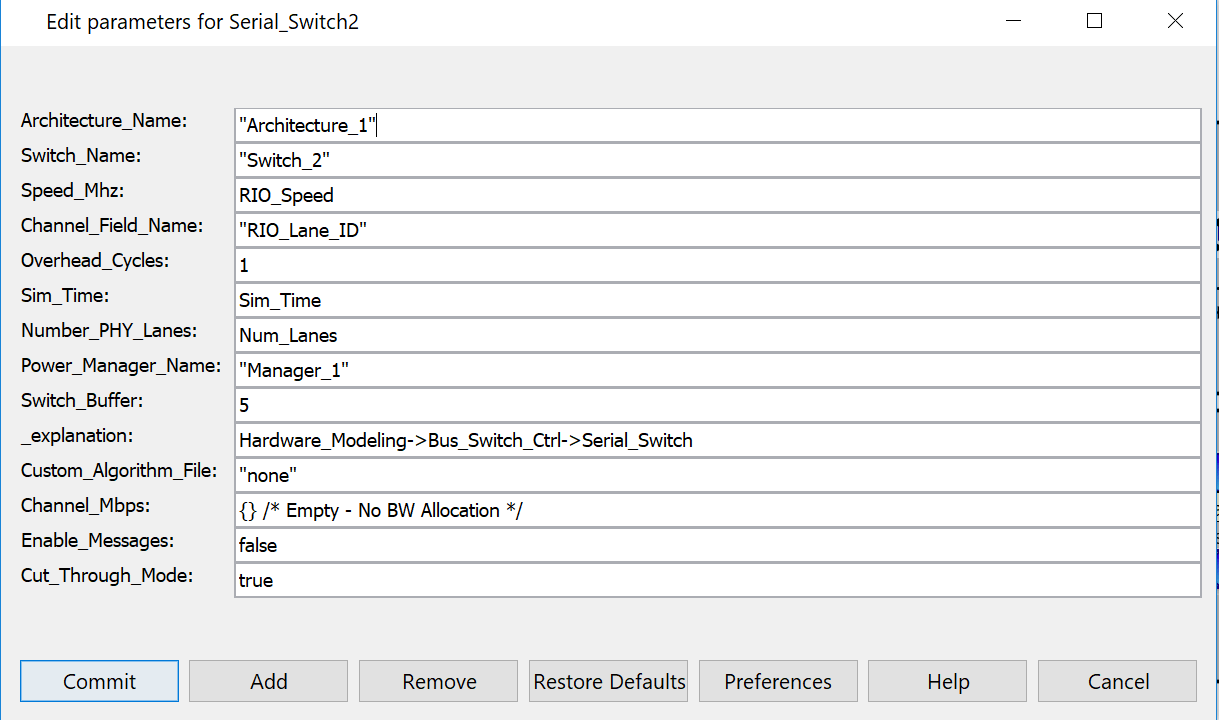Restore Defaults for parameters
1219x720 pixels.
(609, 681)
